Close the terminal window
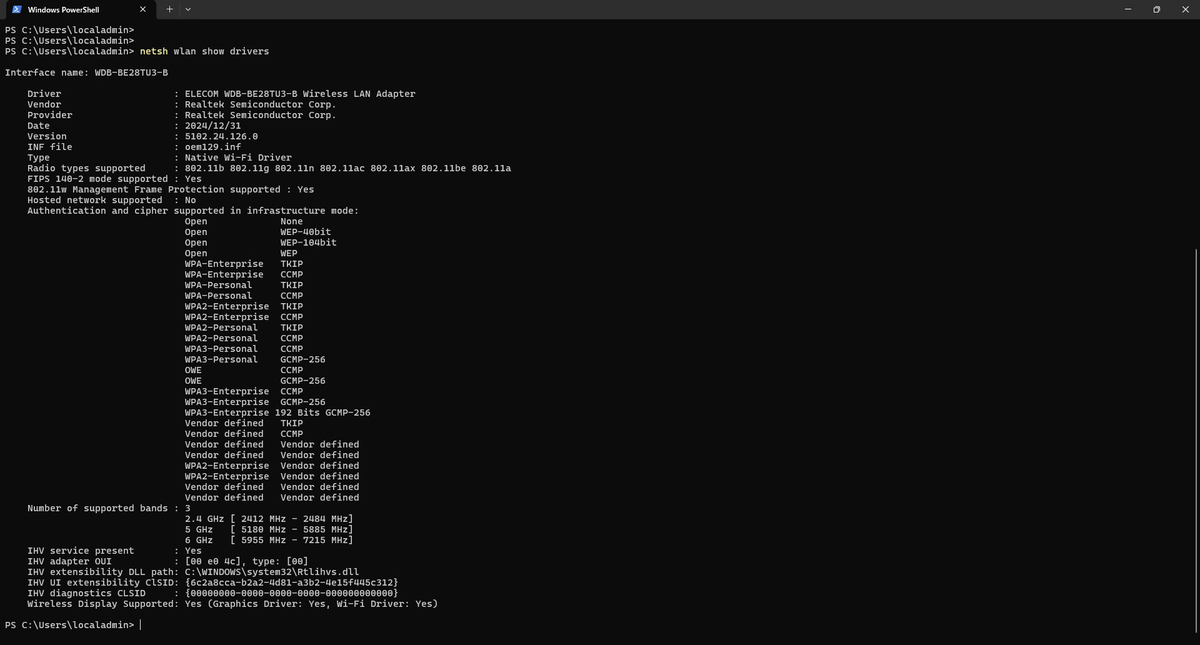The width and height of the screenshot is (1200, 645). (1185, 9)
